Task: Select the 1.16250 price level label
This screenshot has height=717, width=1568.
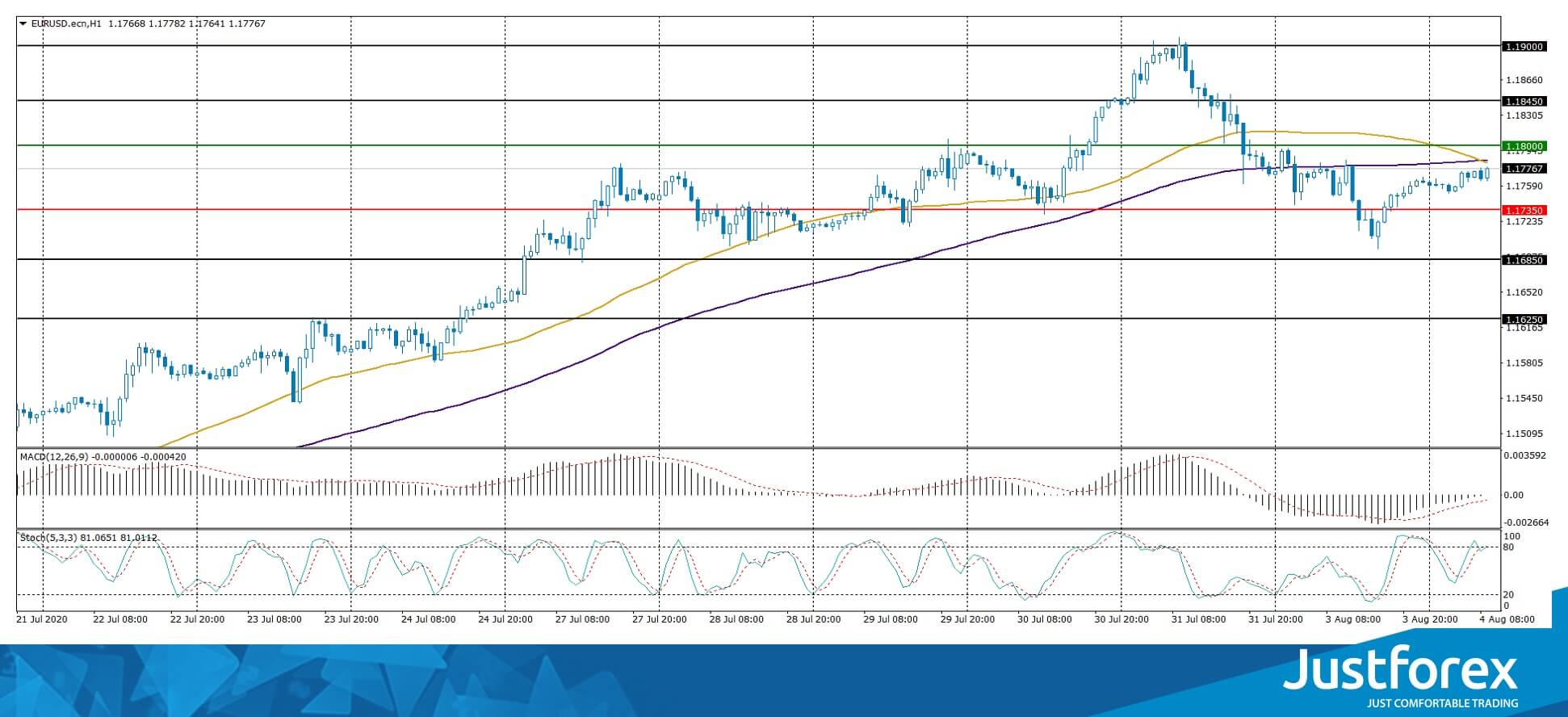Action: pos(1524,320)
